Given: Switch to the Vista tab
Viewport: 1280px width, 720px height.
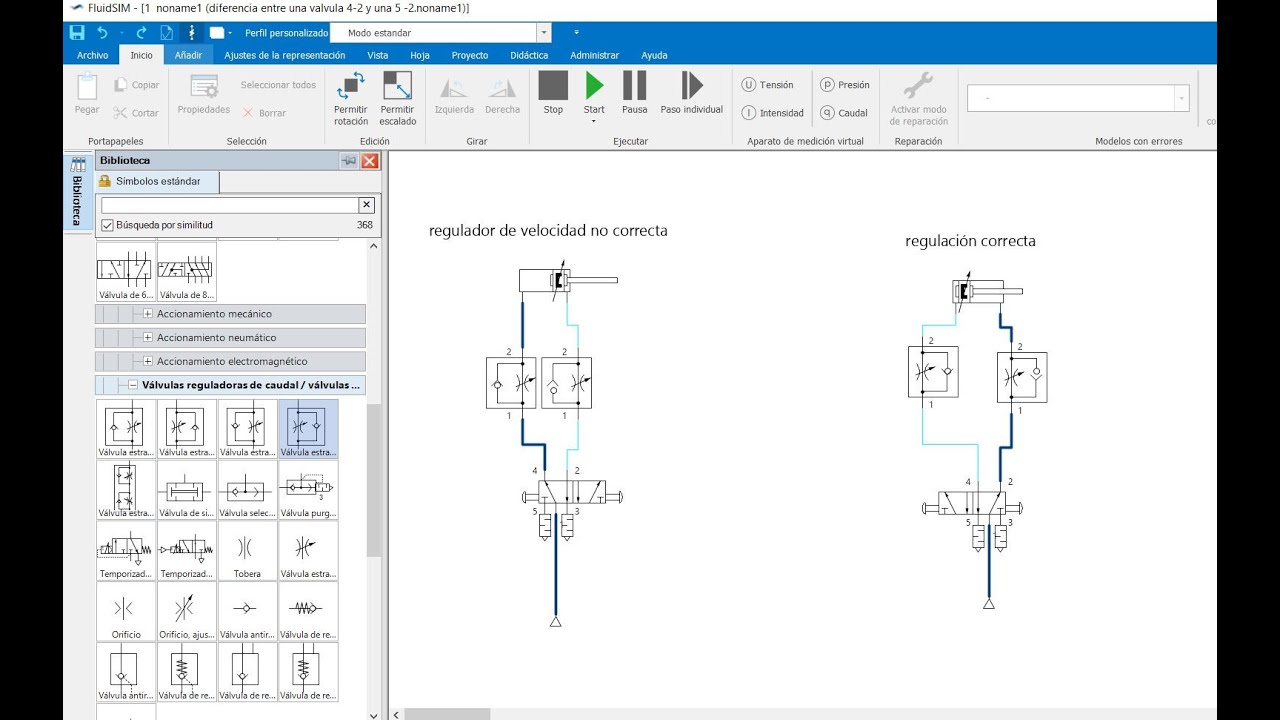Looking at the screenshot, I should click(x=378, y=55).
